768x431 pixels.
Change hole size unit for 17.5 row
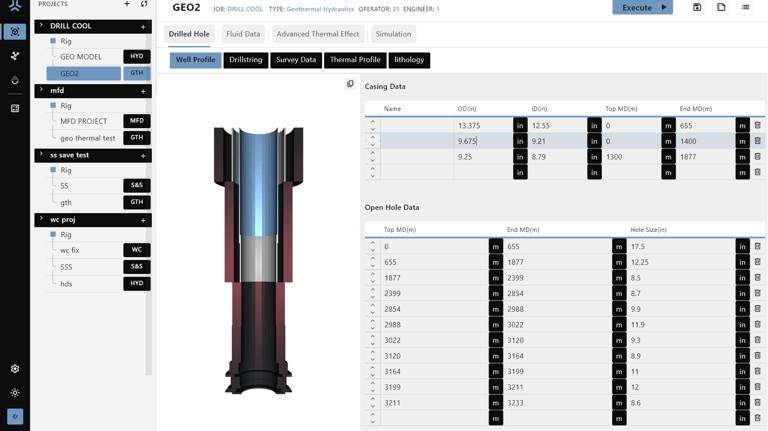click(x=743, y=246)
